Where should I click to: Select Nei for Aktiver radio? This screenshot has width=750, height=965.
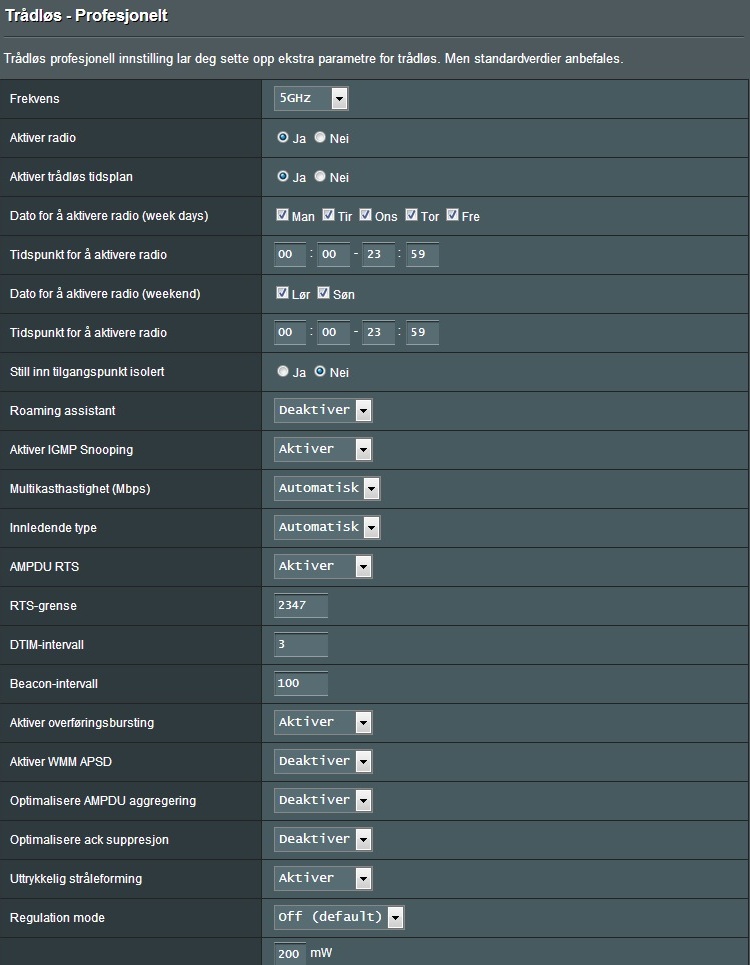[320, 137]
